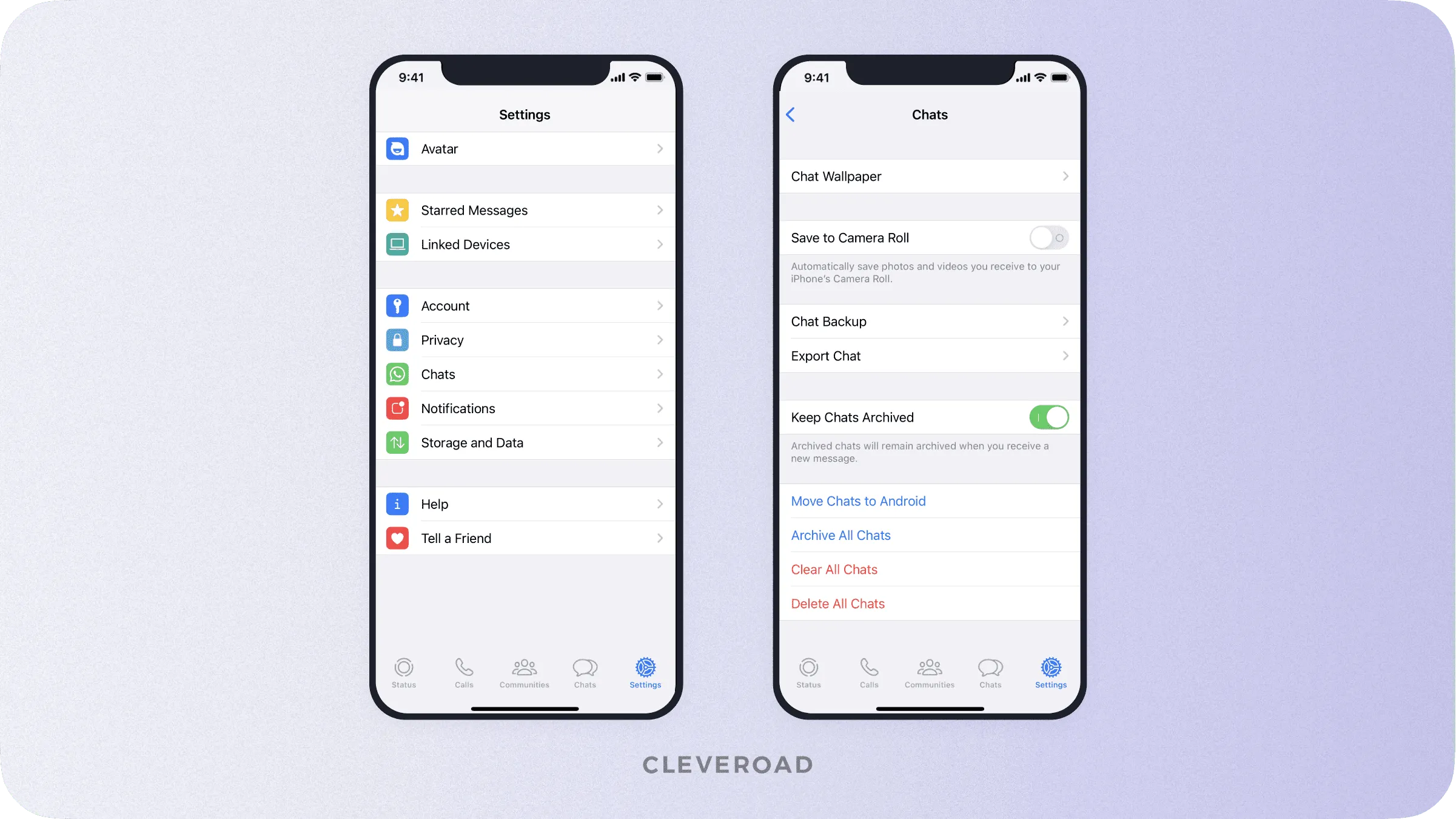Open Chats settings from Settings
This screenshot has width=1456, height=819.
[525, 374]
